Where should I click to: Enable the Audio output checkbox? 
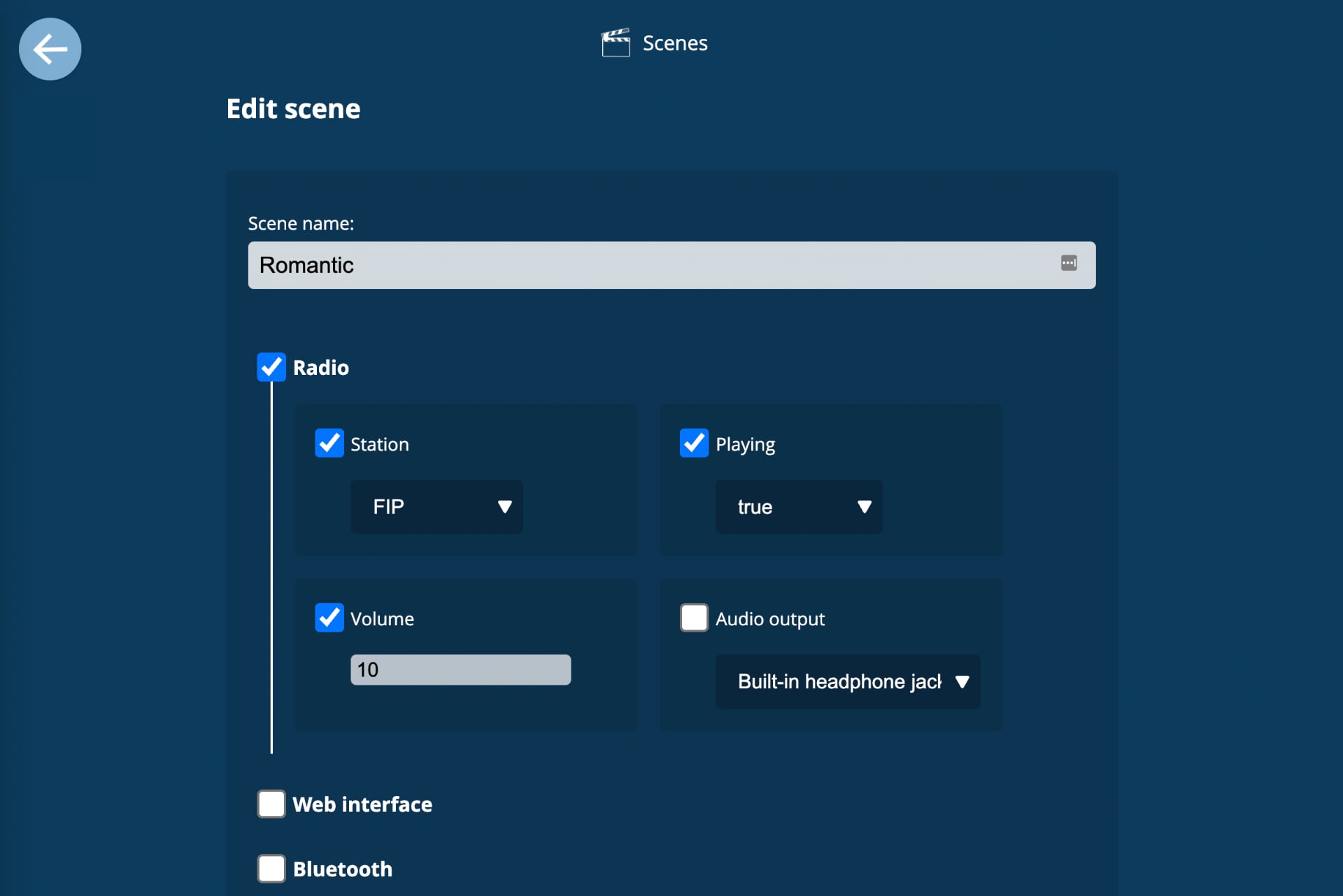click(694, 618)
